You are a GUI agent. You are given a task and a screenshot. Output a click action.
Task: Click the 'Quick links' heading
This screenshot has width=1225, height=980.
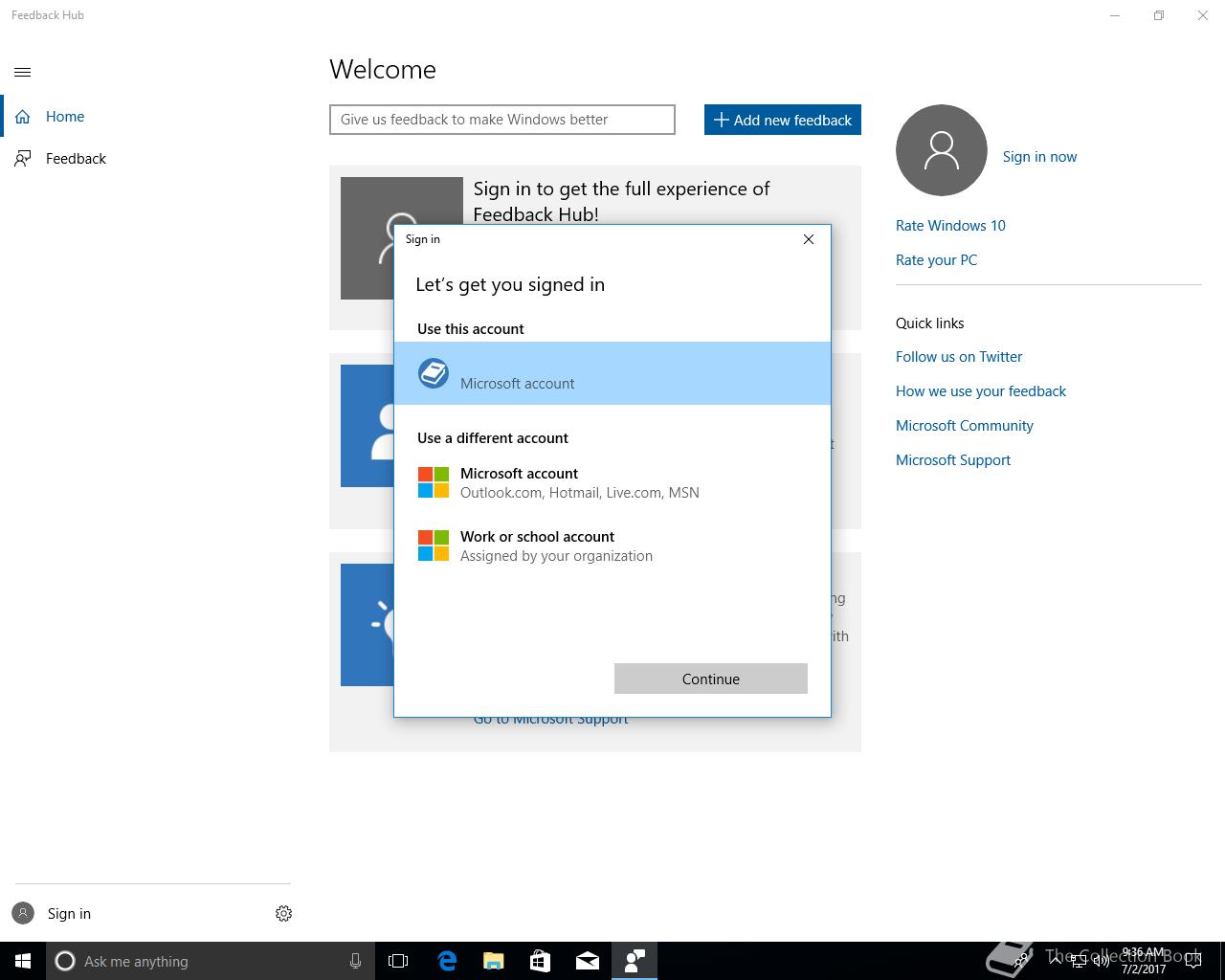(x=930, y=323)
